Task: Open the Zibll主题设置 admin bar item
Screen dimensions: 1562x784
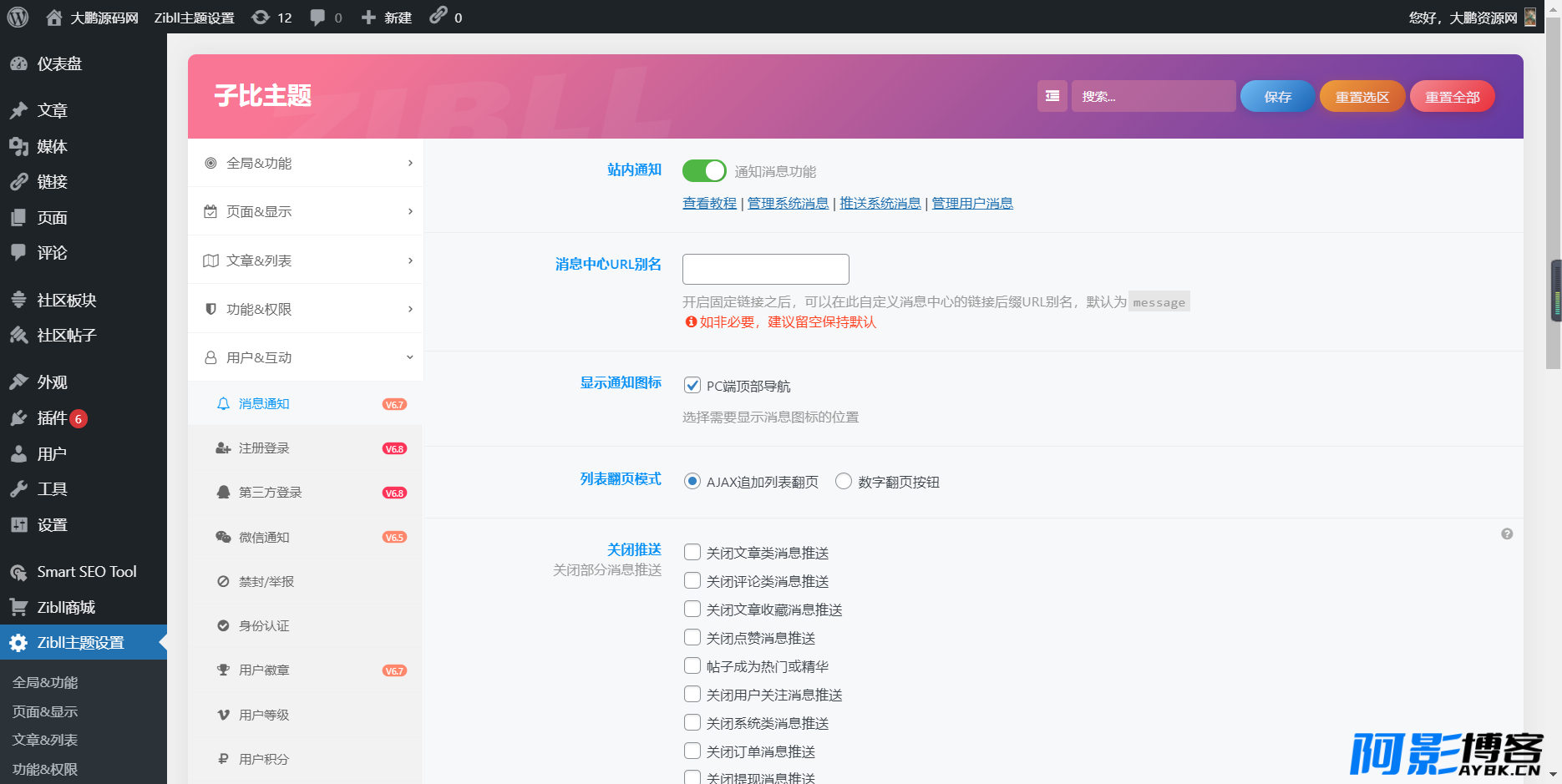Action: [194, 18]
